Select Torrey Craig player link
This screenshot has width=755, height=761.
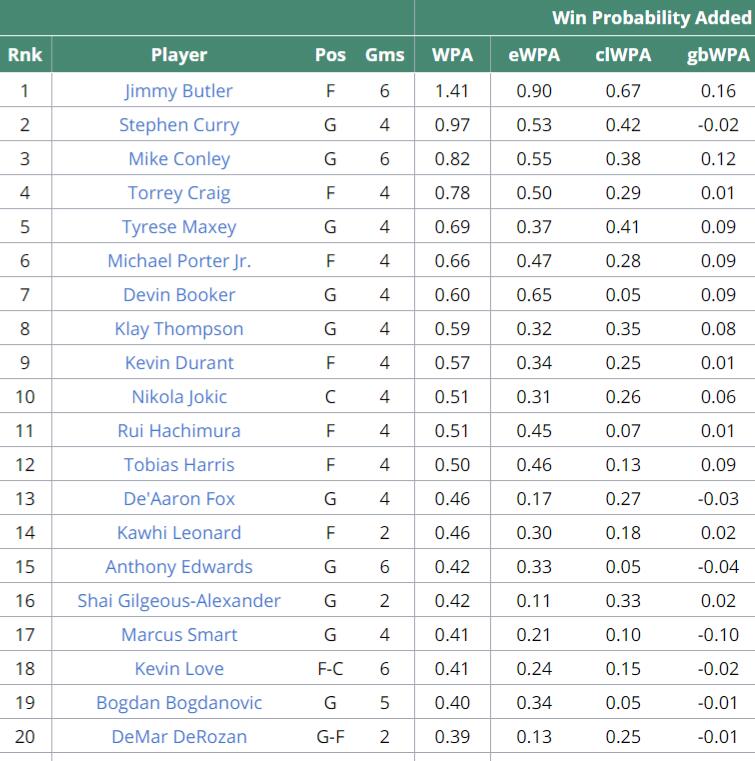179,193
